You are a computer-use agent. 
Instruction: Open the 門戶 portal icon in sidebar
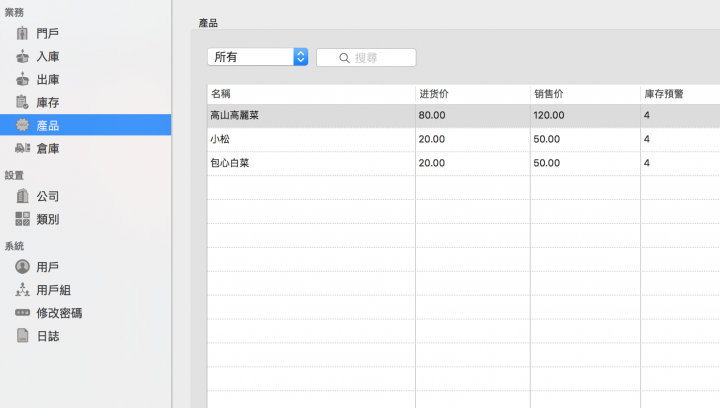coord(22,33)
